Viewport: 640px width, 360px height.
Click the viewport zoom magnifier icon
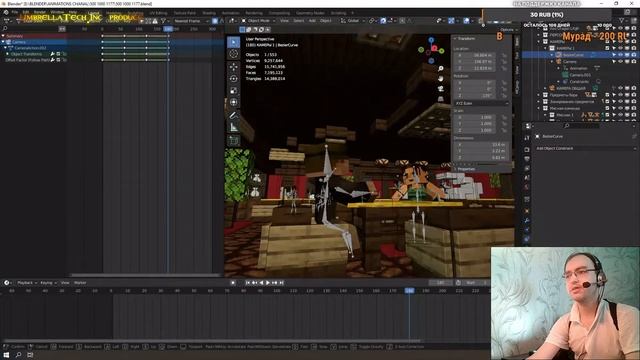click(440, 69)
